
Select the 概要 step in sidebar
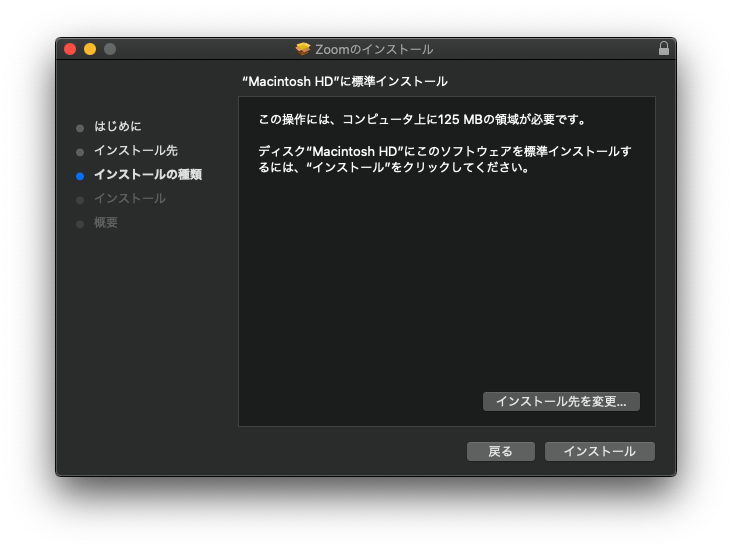[106, 223]
